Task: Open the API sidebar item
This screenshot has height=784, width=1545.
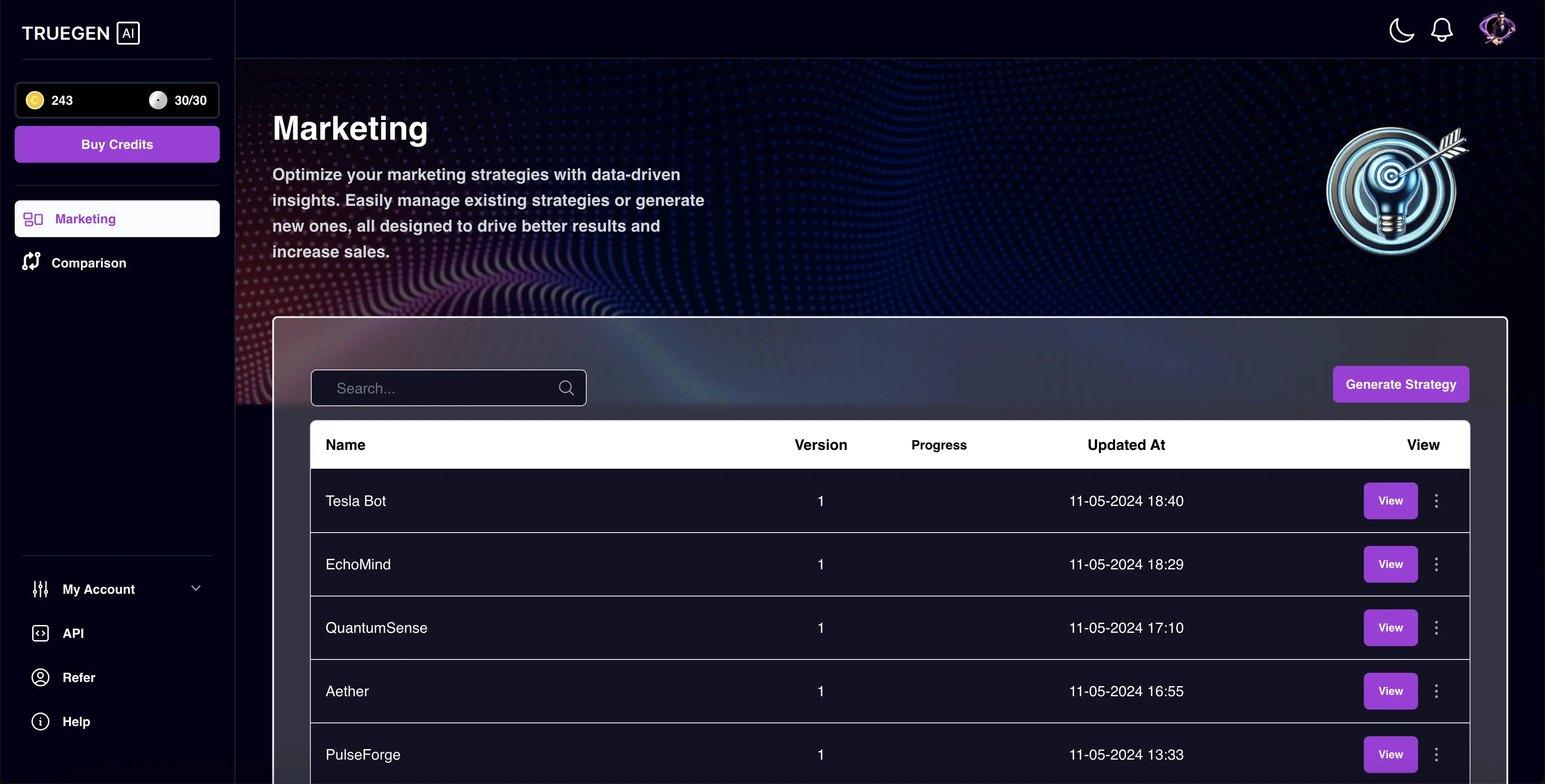Action: point(73,633)
